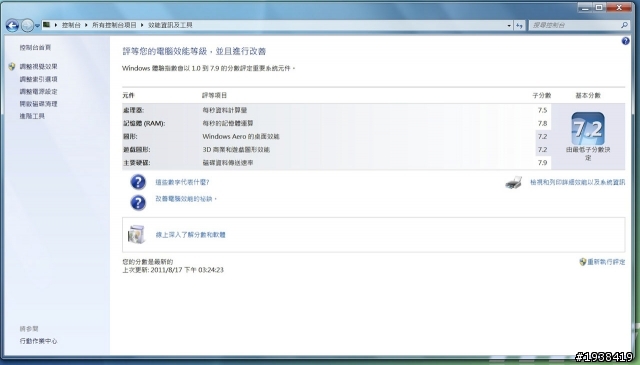Open the recent pages dropdown arrow
This screenshot has height=365, width=640.
(37, 26)
